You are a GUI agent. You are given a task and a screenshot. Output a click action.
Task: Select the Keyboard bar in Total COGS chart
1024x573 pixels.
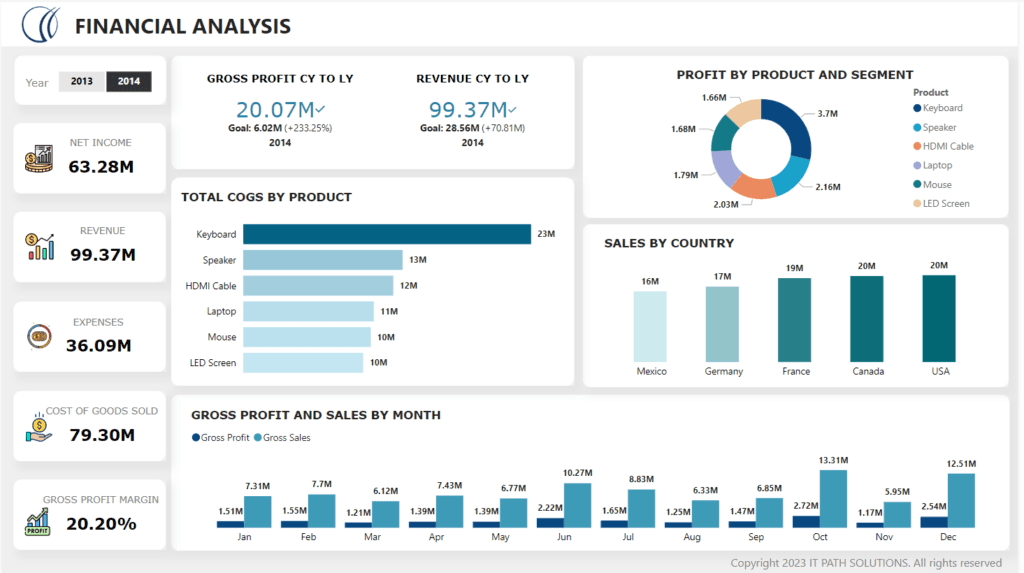pyautogui.click(x=386, y=234)
